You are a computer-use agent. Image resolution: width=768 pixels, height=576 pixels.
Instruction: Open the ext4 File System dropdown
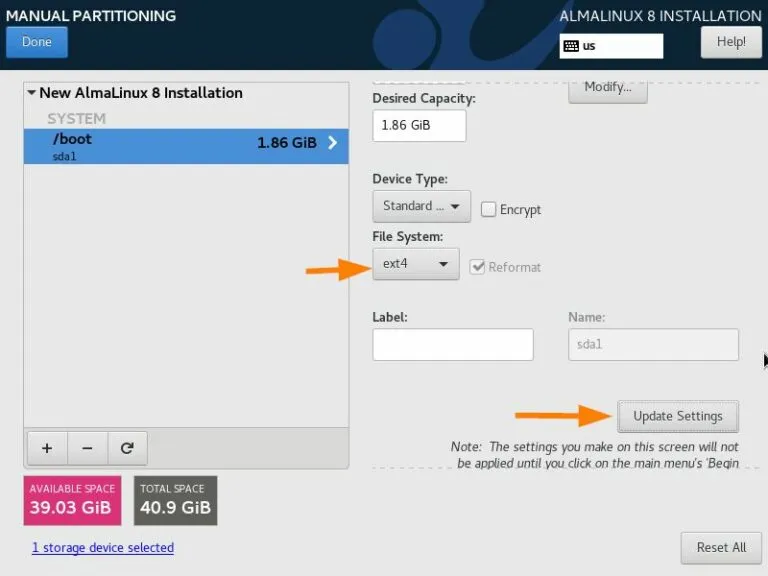[416, 264]
